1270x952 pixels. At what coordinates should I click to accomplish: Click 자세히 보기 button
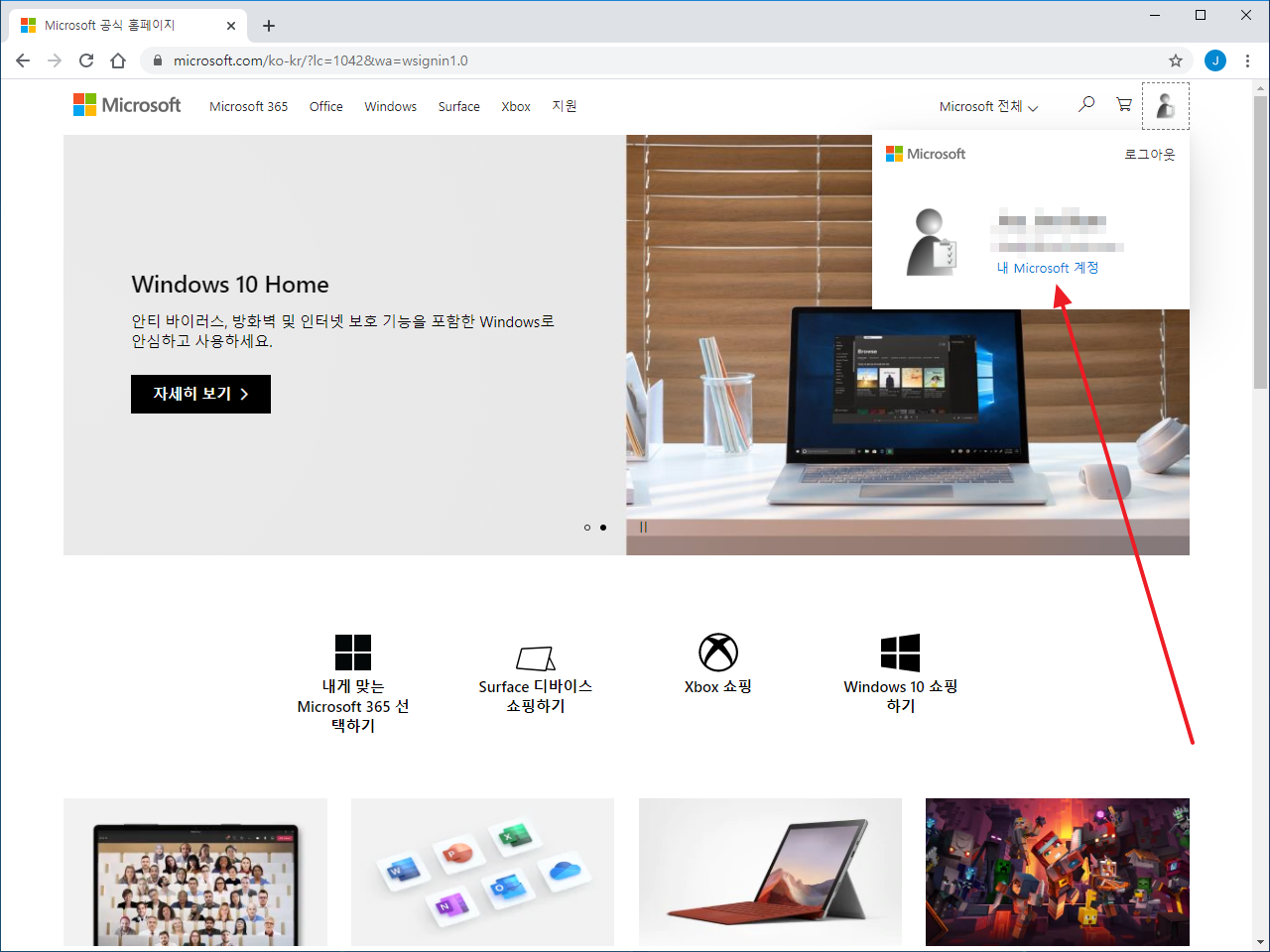200,394
